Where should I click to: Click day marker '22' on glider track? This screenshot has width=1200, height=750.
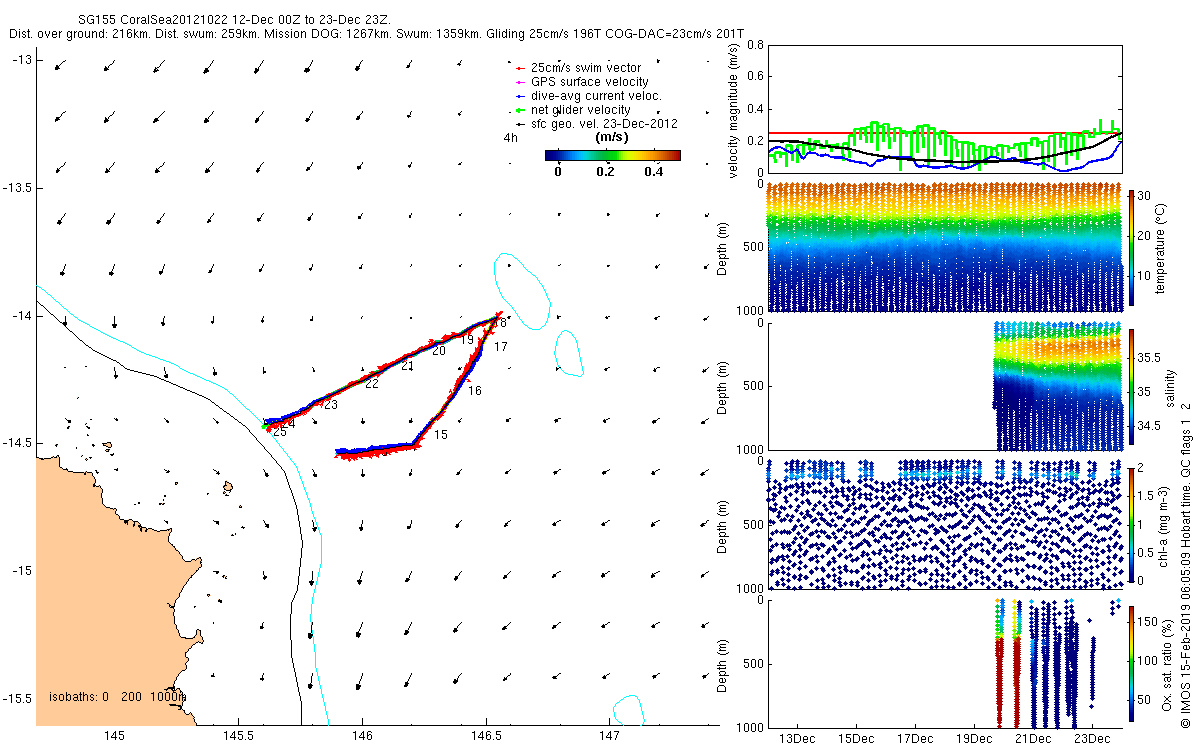372,384
